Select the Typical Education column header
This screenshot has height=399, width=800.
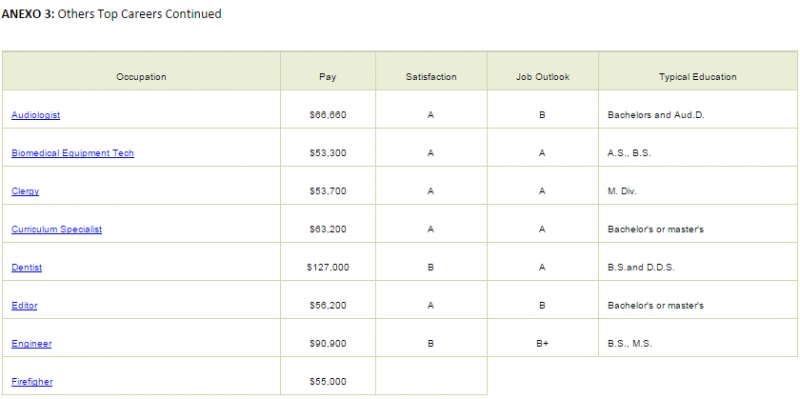point(697,71)
